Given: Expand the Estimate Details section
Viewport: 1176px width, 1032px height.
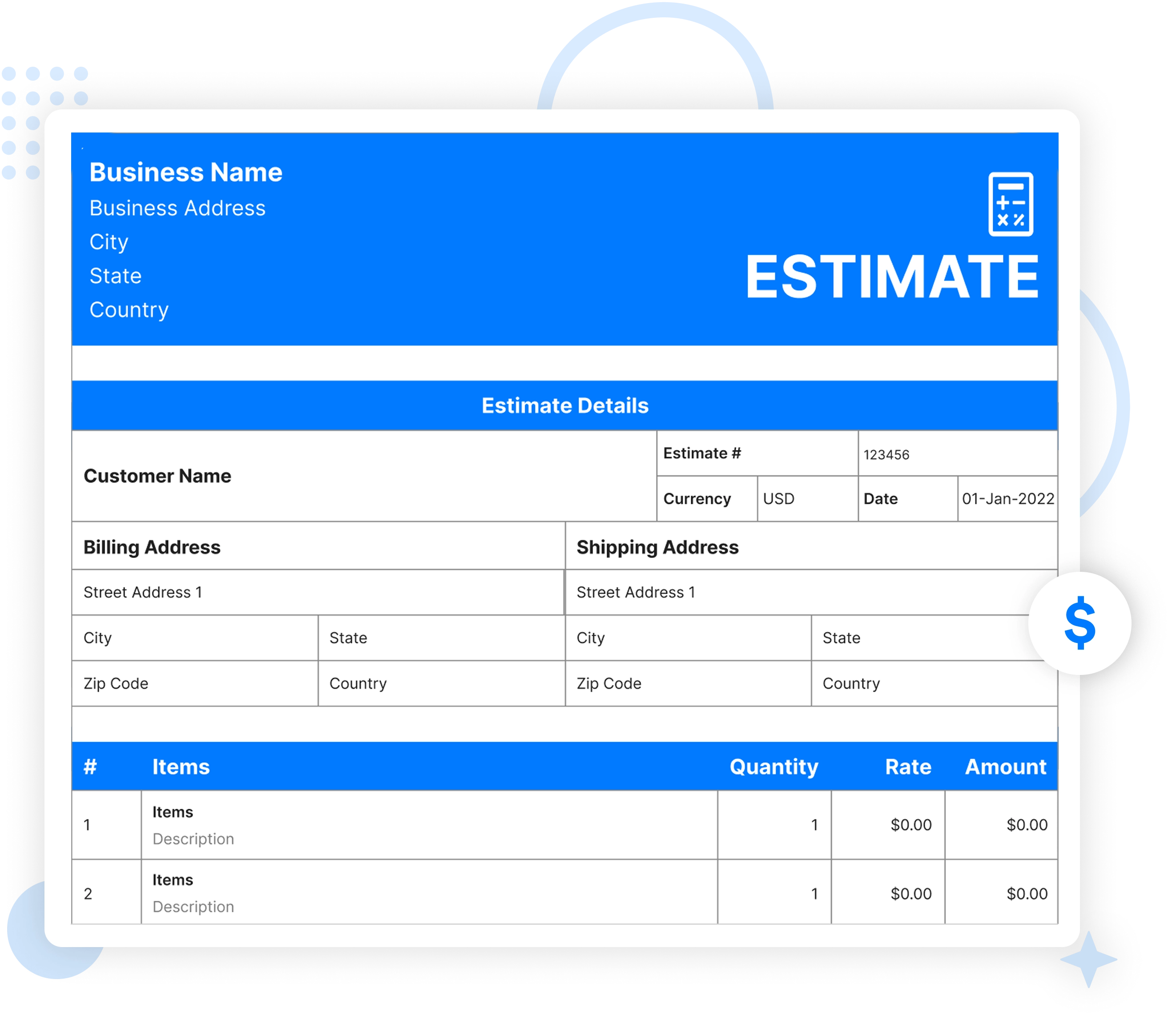Looking at the screenshot, I should [x=566, y=405].
